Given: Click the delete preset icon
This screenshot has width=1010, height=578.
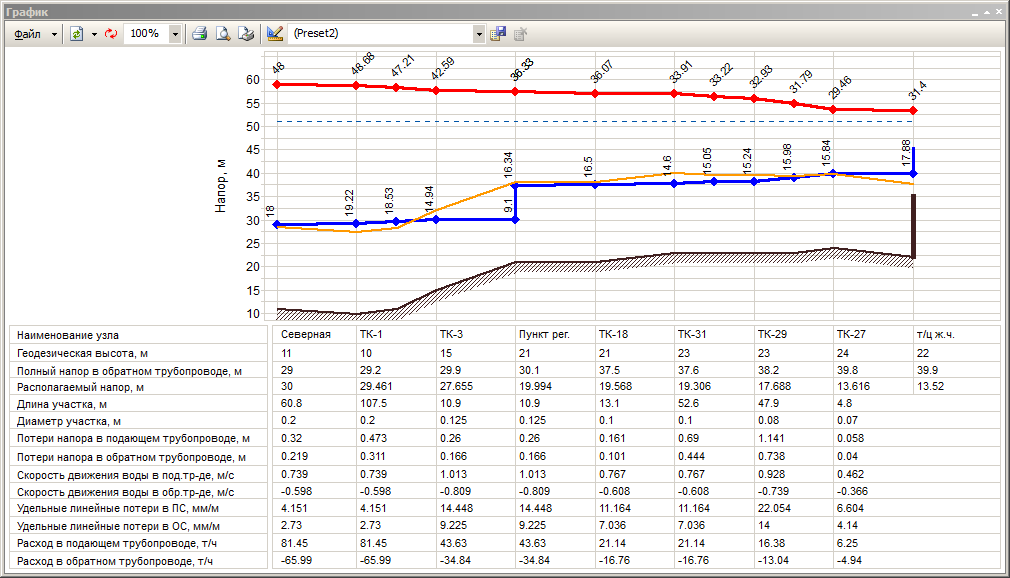Looking at the screenshot, I should click(x=520, y=33).
